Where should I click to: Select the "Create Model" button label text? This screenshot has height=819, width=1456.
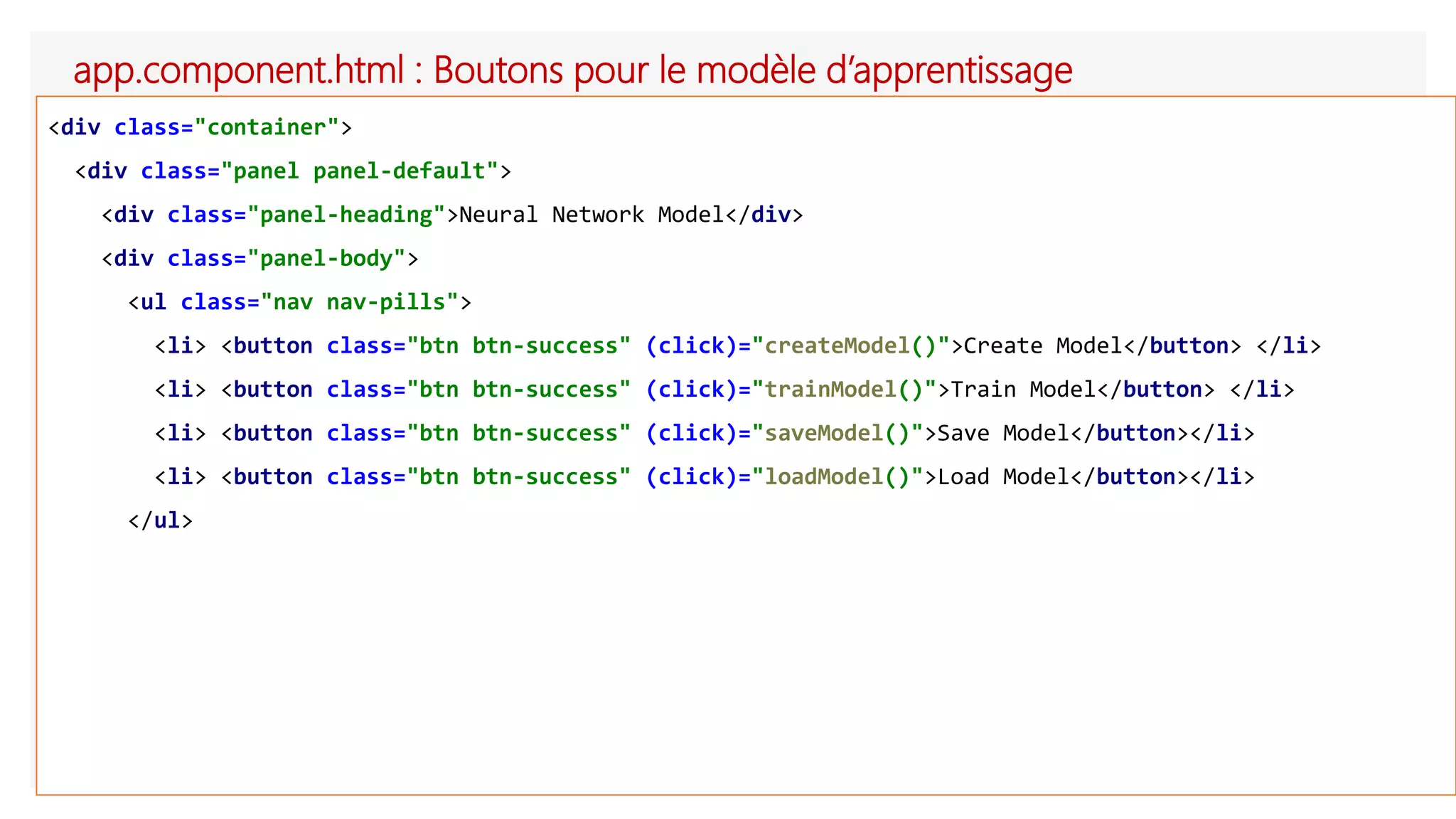pyautogui.click(x=1043, y=346)
